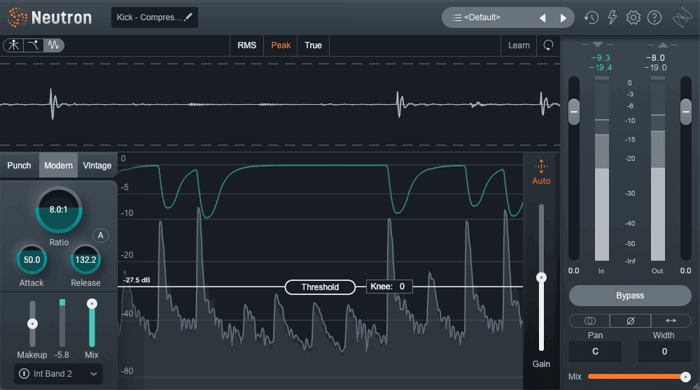This screenshot has width=700, height=390.
Task: Click the output RMS reading -19.0
Action: [655, 68]
